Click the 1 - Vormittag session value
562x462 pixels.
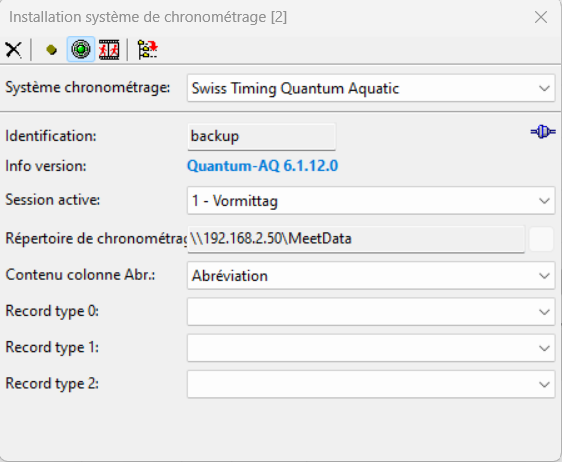pos(235,201)
